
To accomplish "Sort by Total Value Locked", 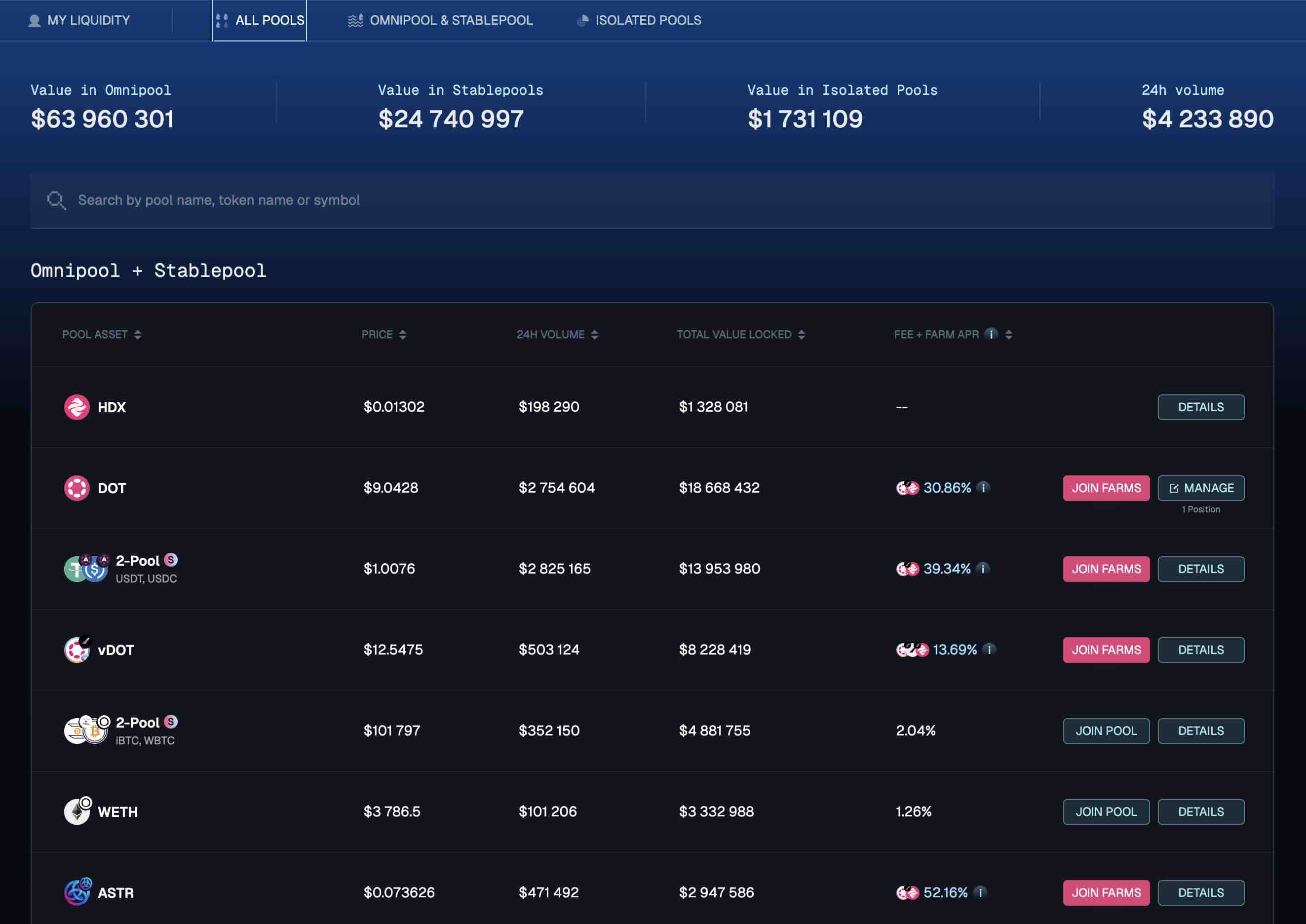I will click(740, 335).
